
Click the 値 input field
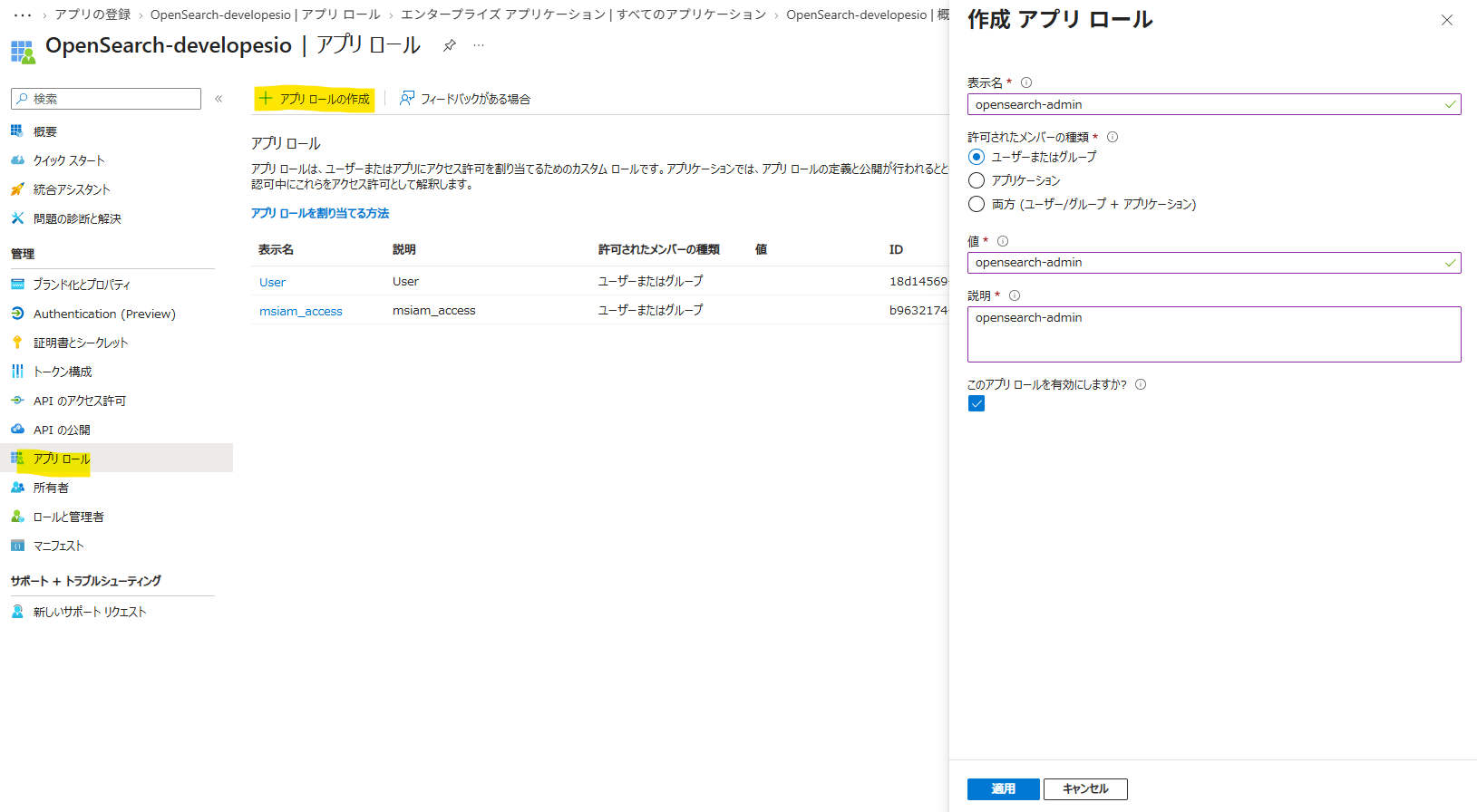[1214, 263]
